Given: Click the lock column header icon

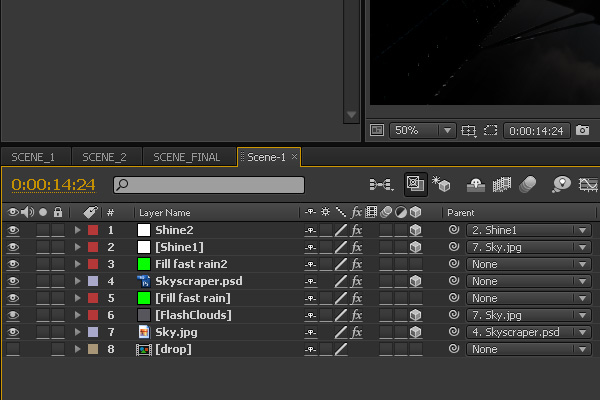Looking at the screenshot, I should pyautogui.click(x=58, y=212).
